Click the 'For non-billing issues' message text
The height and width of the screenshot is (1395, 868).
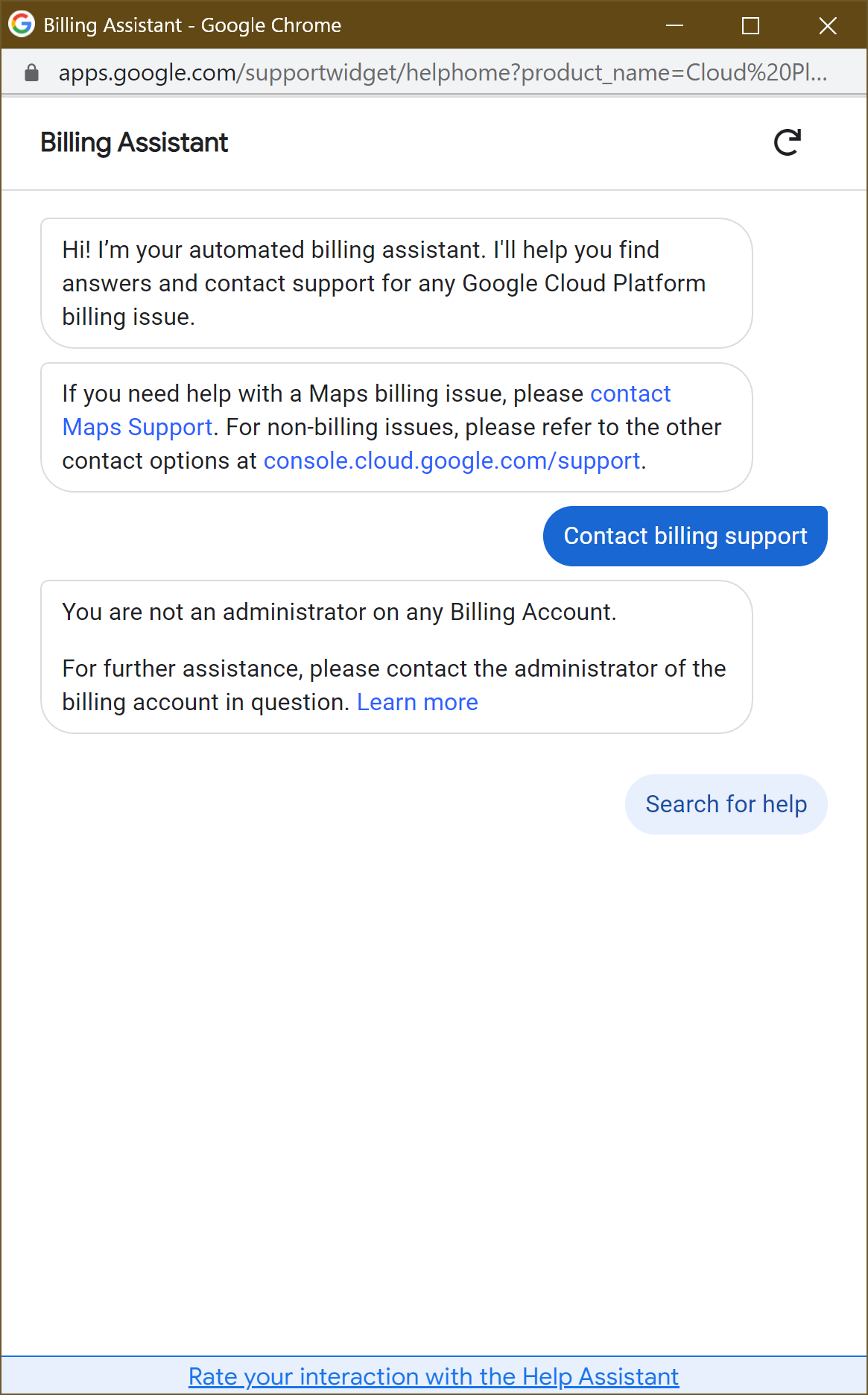pos(474,427)
